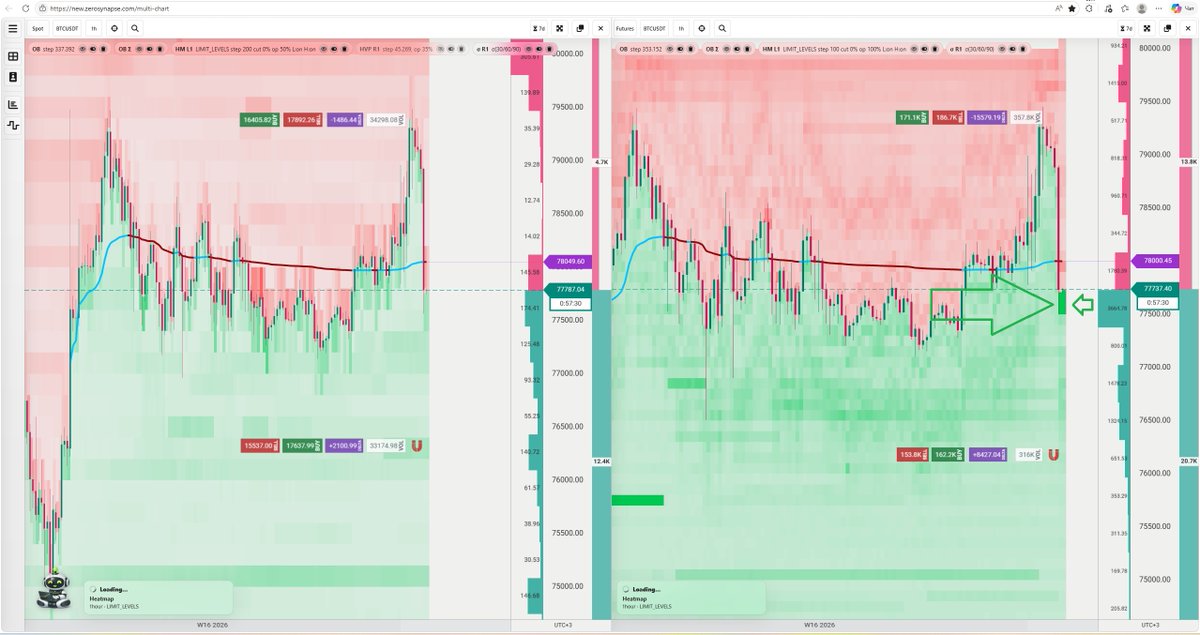Toggle visibility of HM L1 step 200 heatmap

(323, 48)
